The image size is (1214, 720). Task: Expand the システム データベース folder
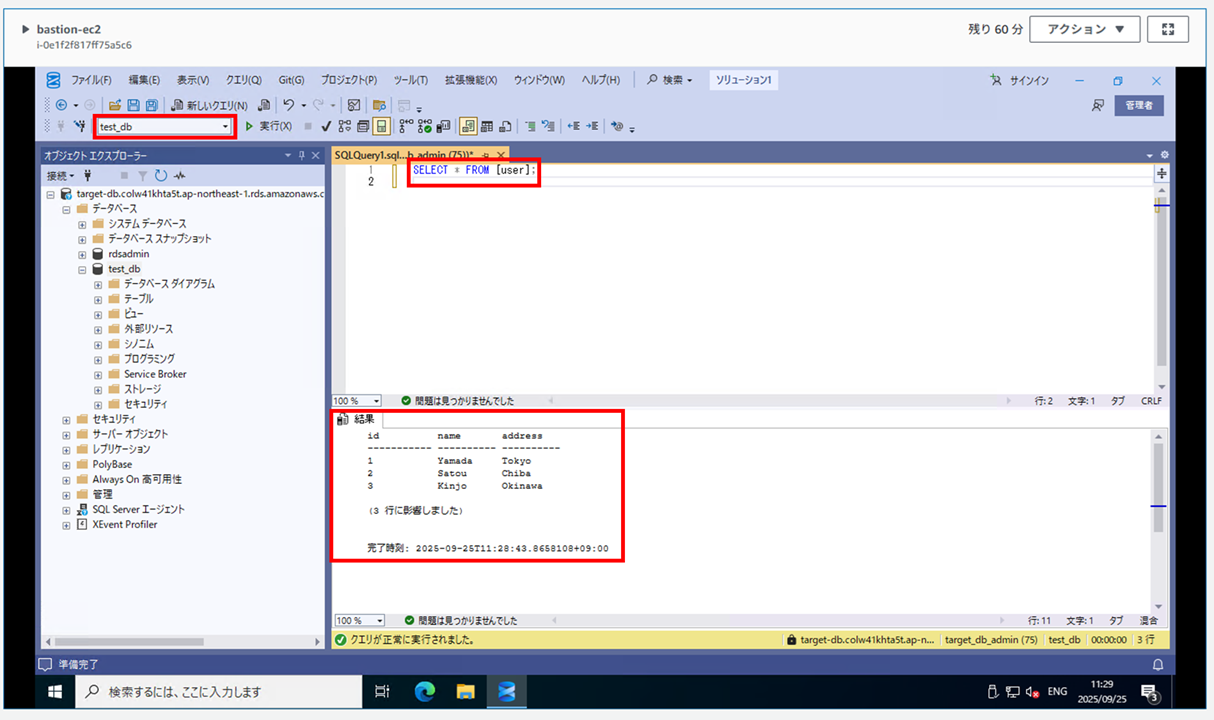(x=83, y=224)
